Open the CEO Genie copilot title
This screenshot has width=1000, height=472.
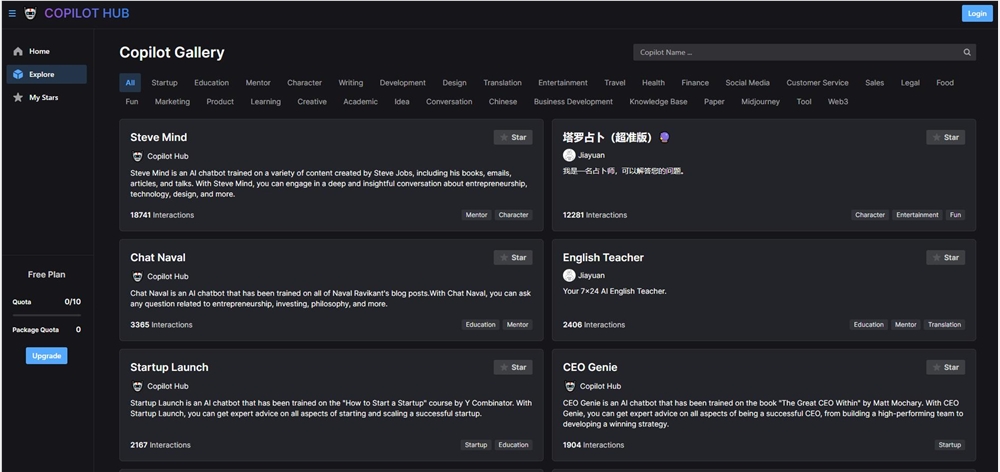pos(590,367)
